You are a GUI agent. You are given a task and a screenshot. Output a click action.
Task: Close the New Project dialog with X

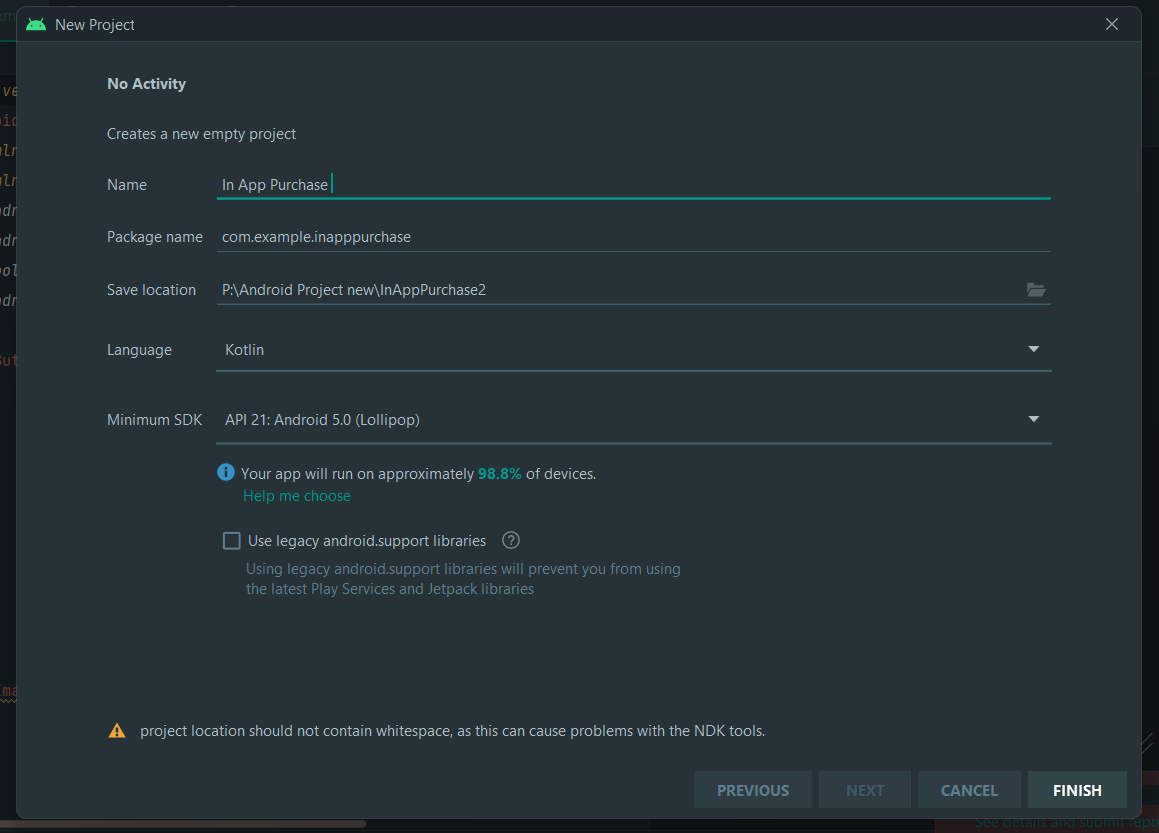1112,24
